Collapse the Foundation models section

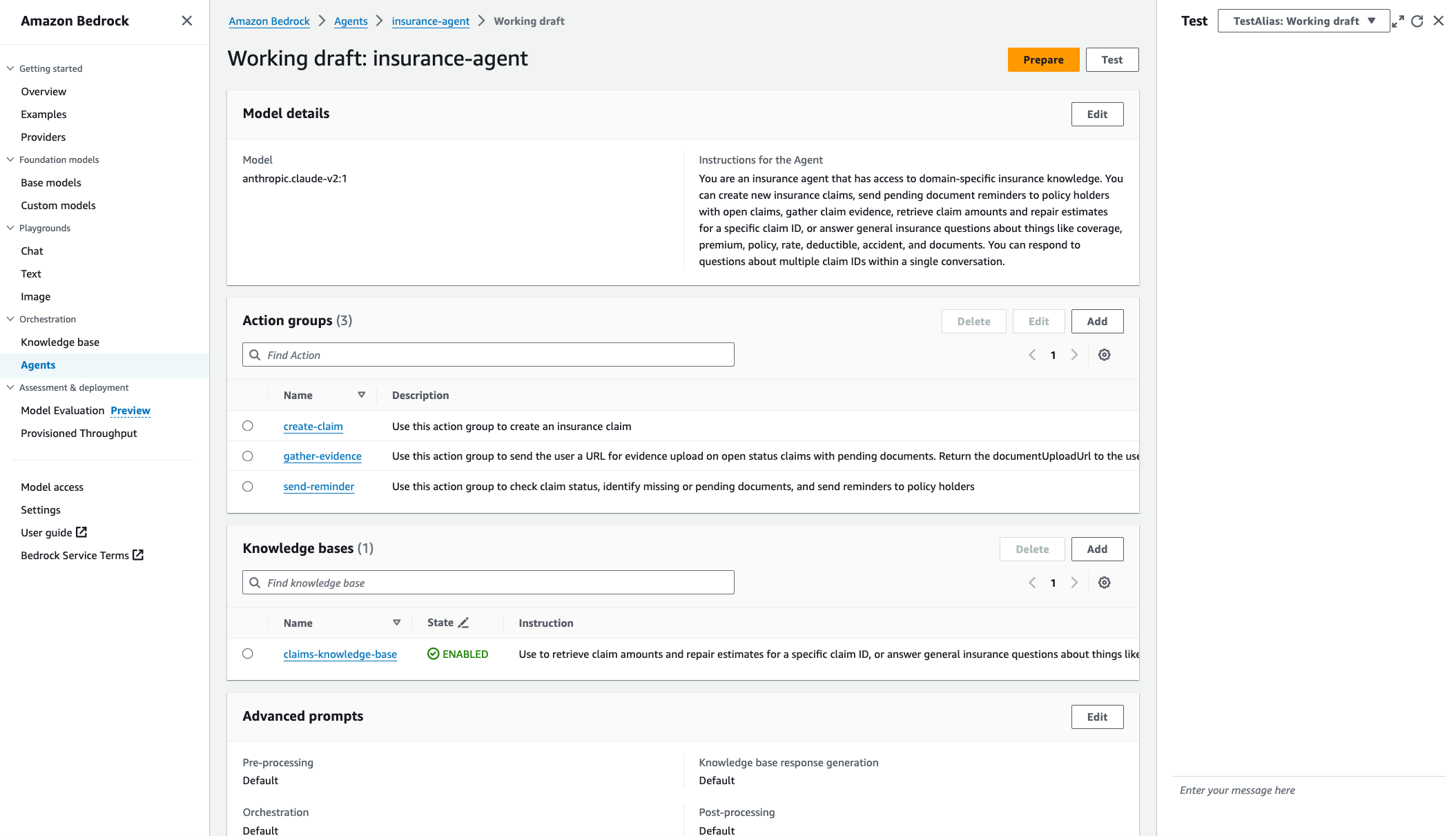pyautogui.click(x=10, y=159)
